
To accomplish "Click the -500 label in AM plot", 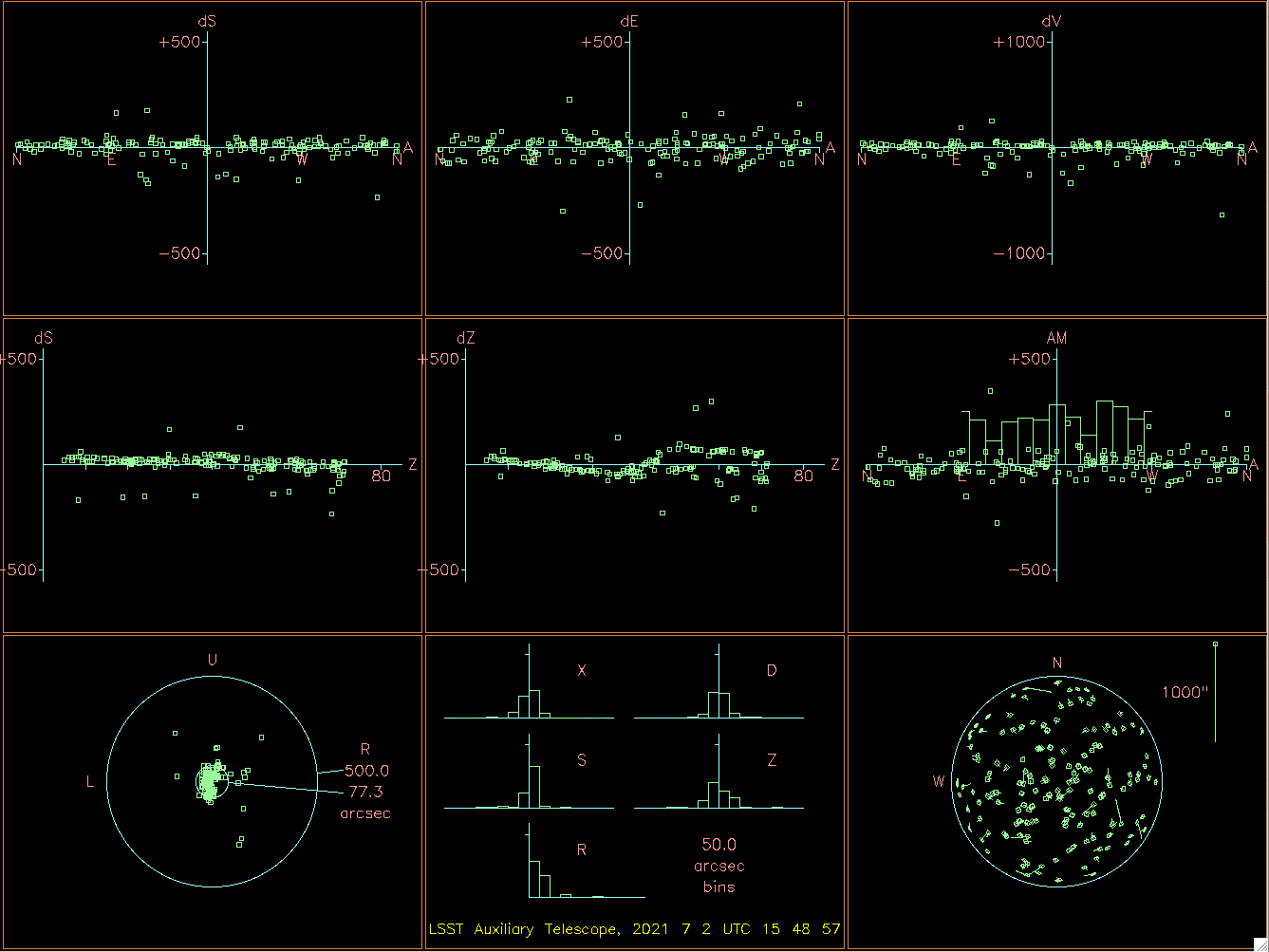I will click(1029, 569).
